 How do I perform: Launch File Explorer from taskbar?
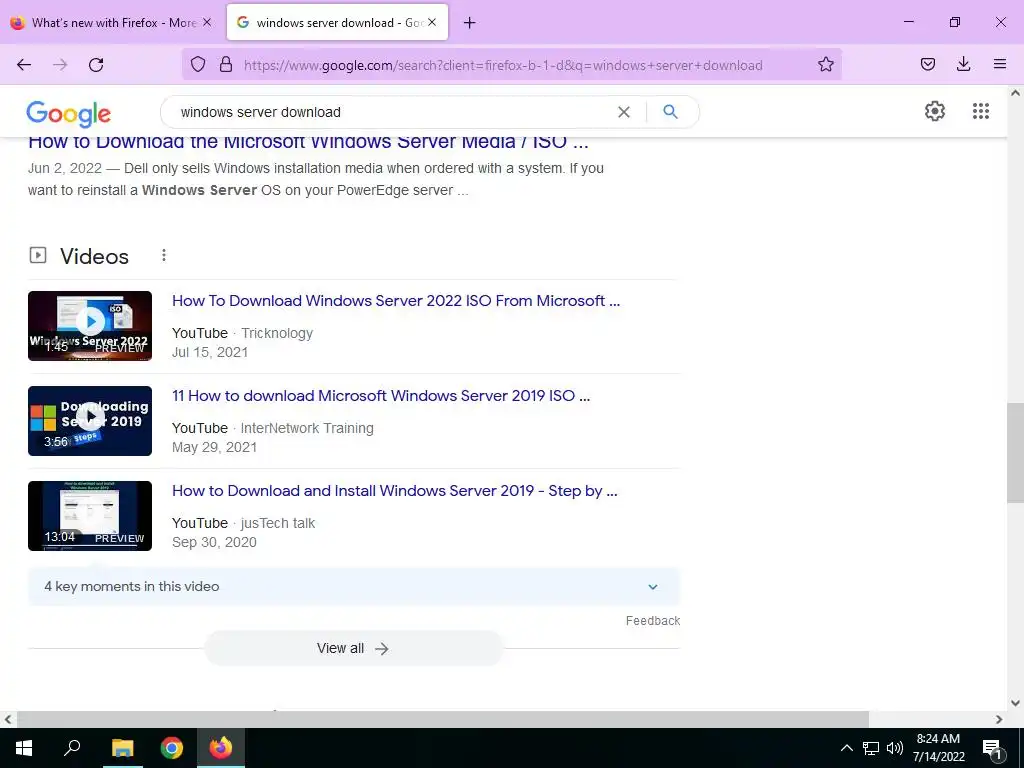click(122, 748)
